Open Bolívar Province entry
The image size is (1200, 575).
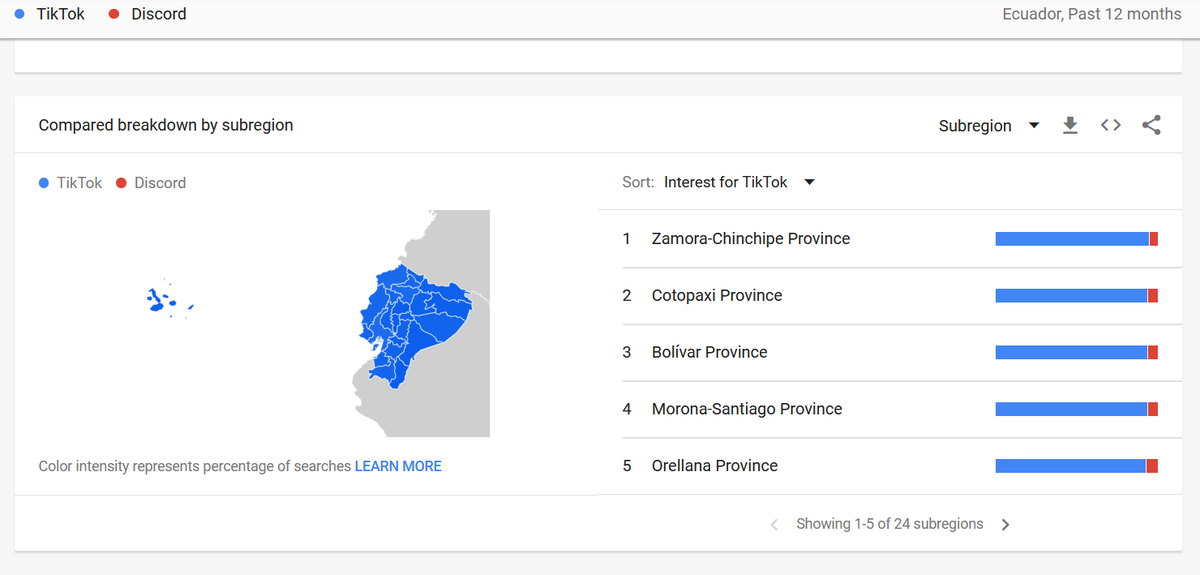[890, 352]
